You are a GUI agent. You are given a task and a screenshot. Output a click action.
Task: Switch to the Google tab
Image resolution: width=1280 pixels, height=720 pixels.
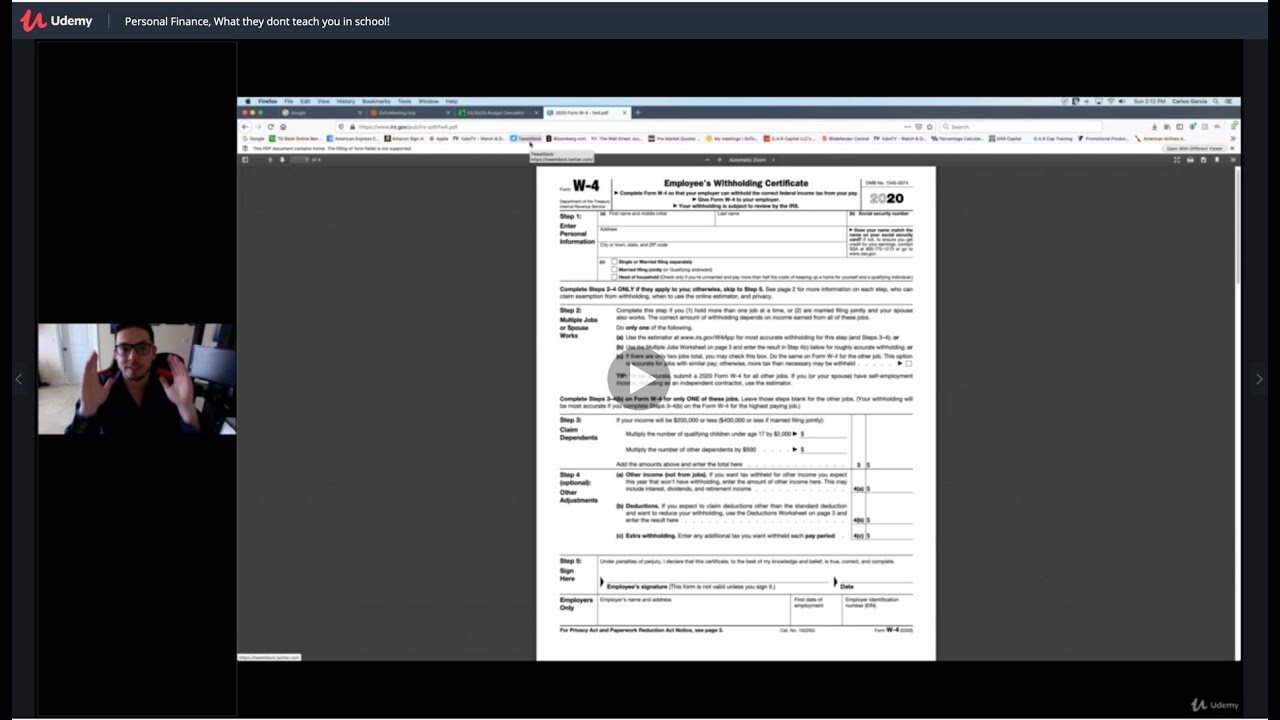321,113
